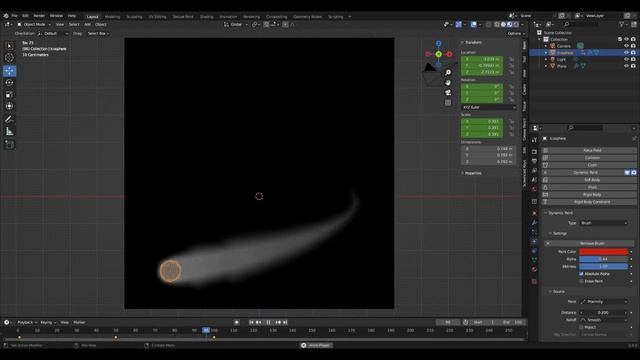
Task: Open Falloff Smooth dropdown
Action: pyautogui.click(x=603, y=320)
